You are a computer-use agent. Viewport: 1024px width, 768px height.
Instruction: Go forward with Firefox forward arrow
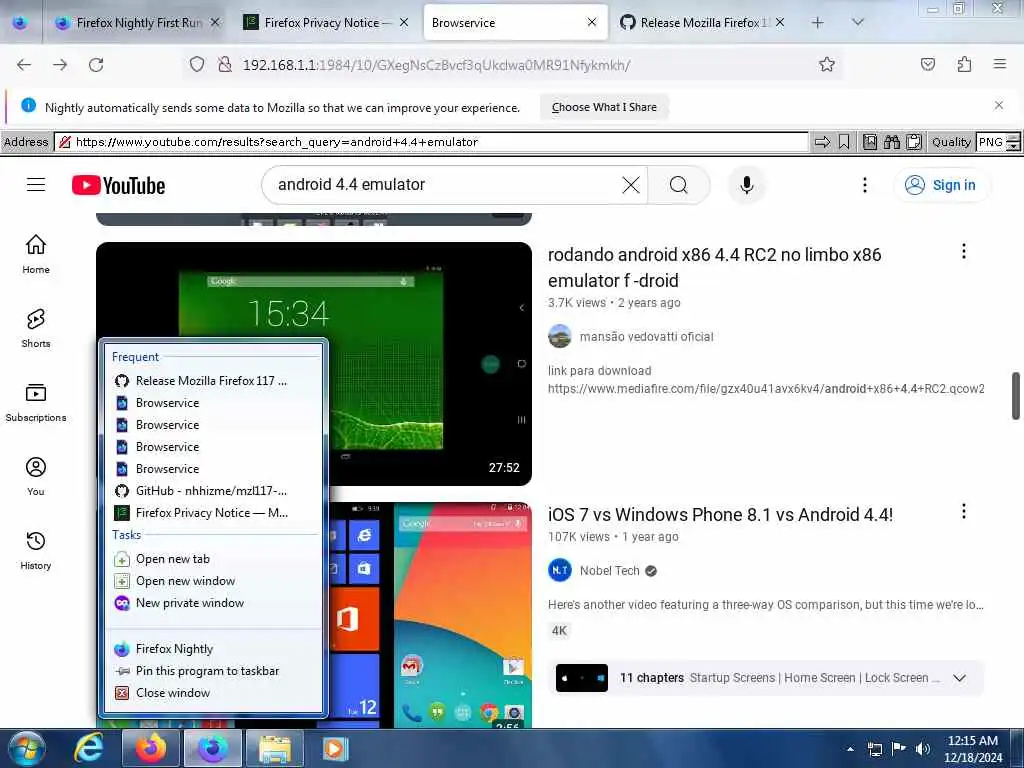(60, 65)
